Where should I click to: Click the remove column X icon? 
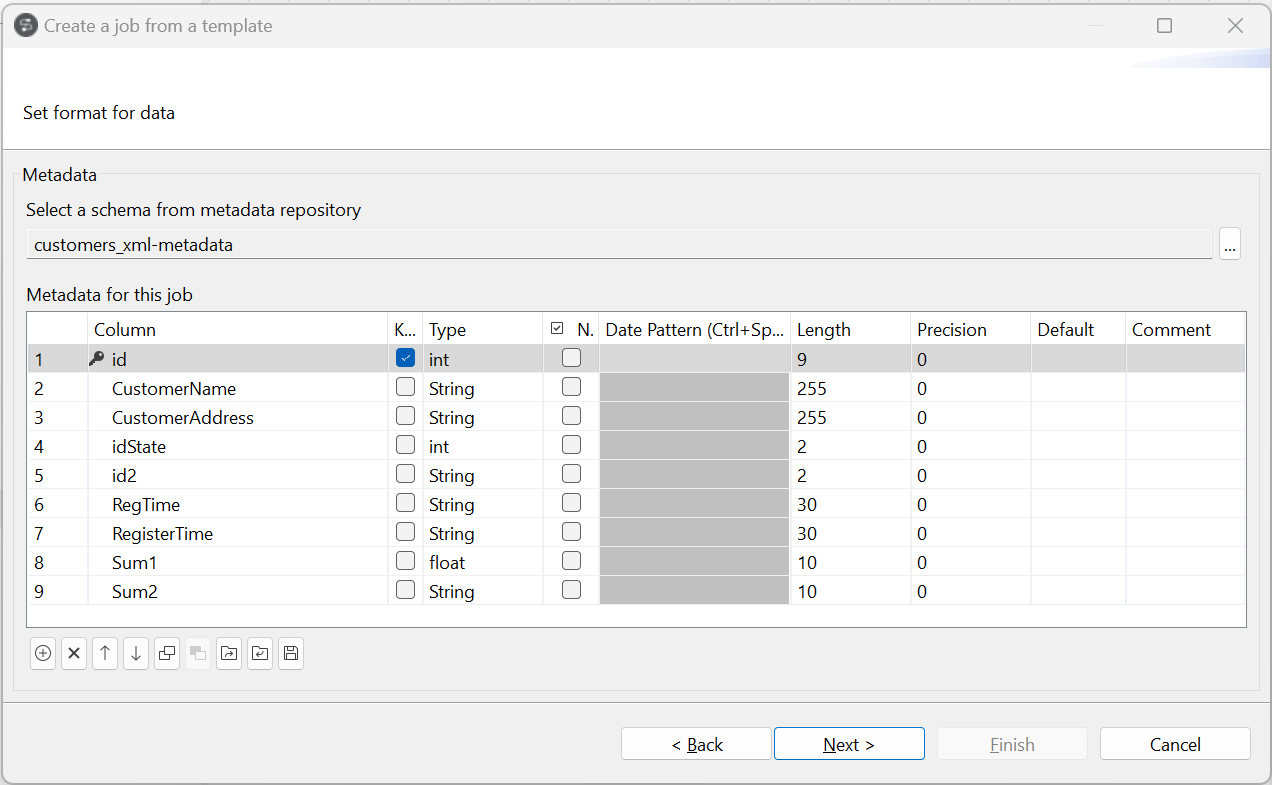[74, 654]
